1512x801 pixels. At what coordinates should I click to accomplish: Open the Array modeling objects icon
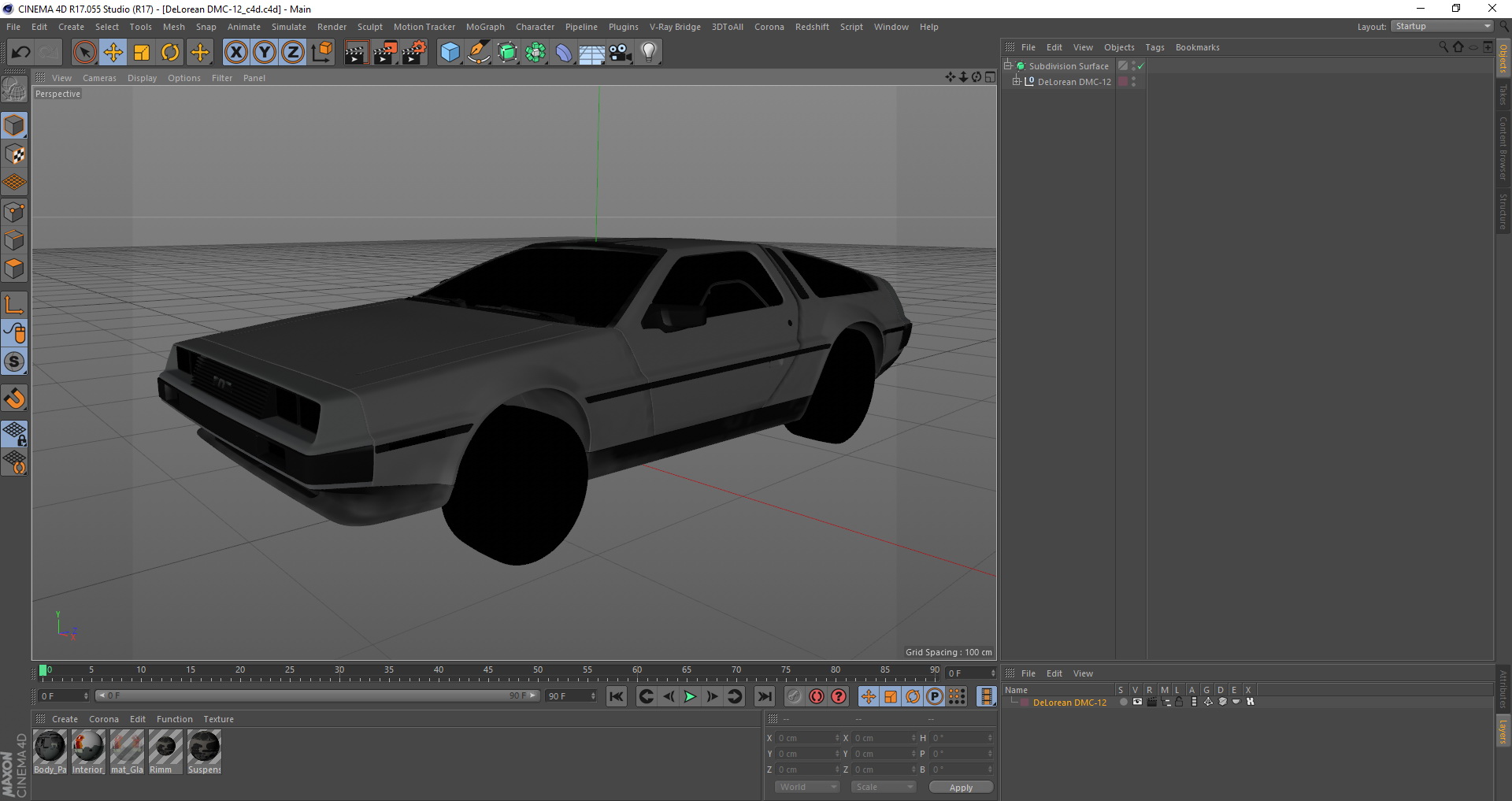coord(536,53)
